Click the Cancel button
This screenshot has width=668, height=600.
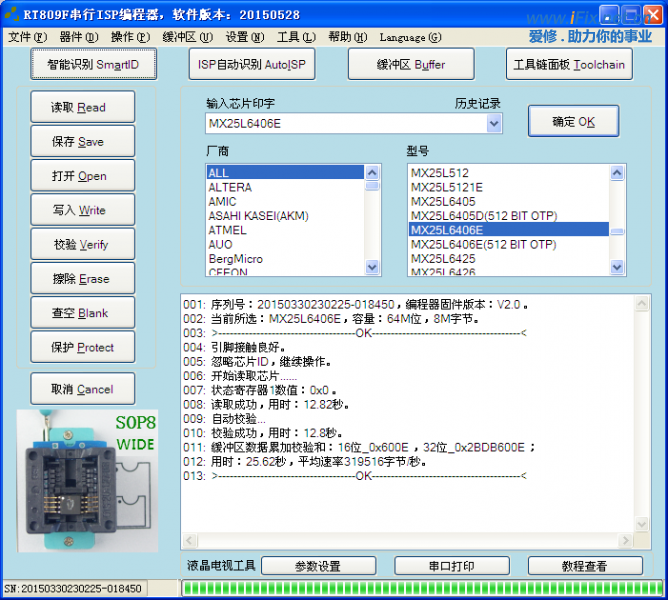pyautogui.click(x=83, y=389)
